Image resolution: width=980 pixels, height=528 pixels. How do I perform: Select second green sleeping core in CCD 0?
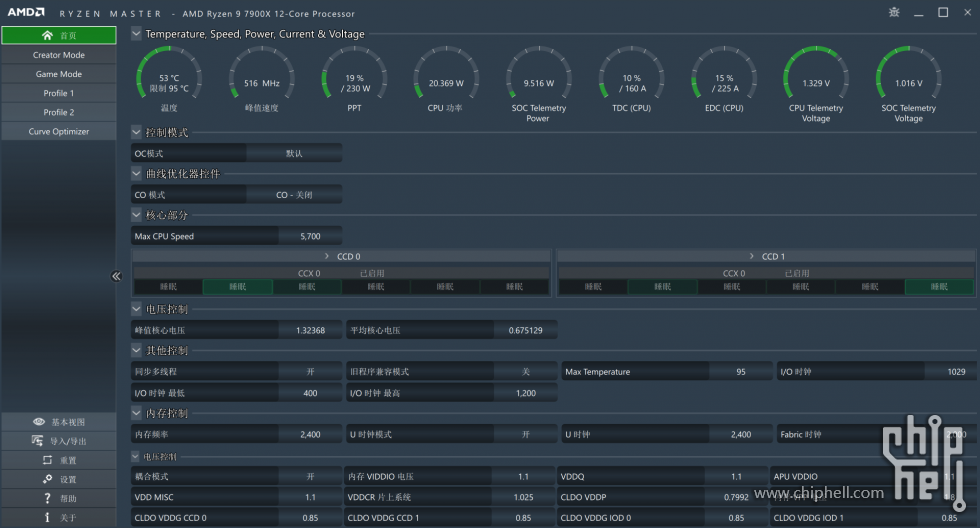point(307,287)
